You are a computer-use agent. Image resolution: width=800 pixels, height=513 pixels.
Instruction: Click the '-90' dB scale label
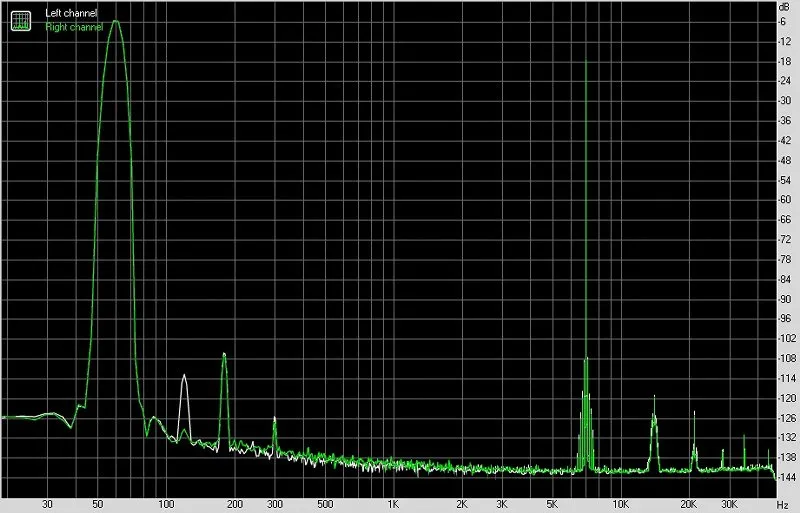tap(784, 300)
